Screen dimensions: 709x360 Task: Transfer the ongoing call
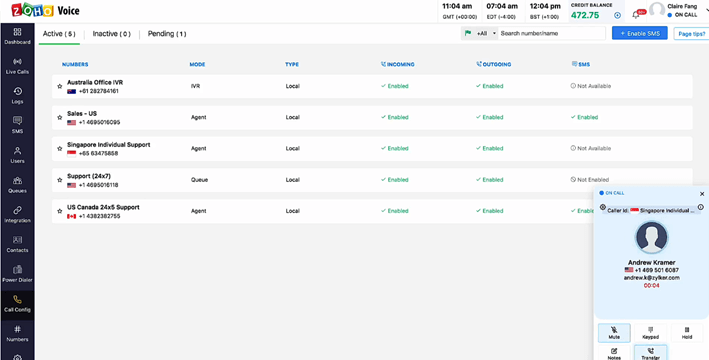click(x=650, y=353)
